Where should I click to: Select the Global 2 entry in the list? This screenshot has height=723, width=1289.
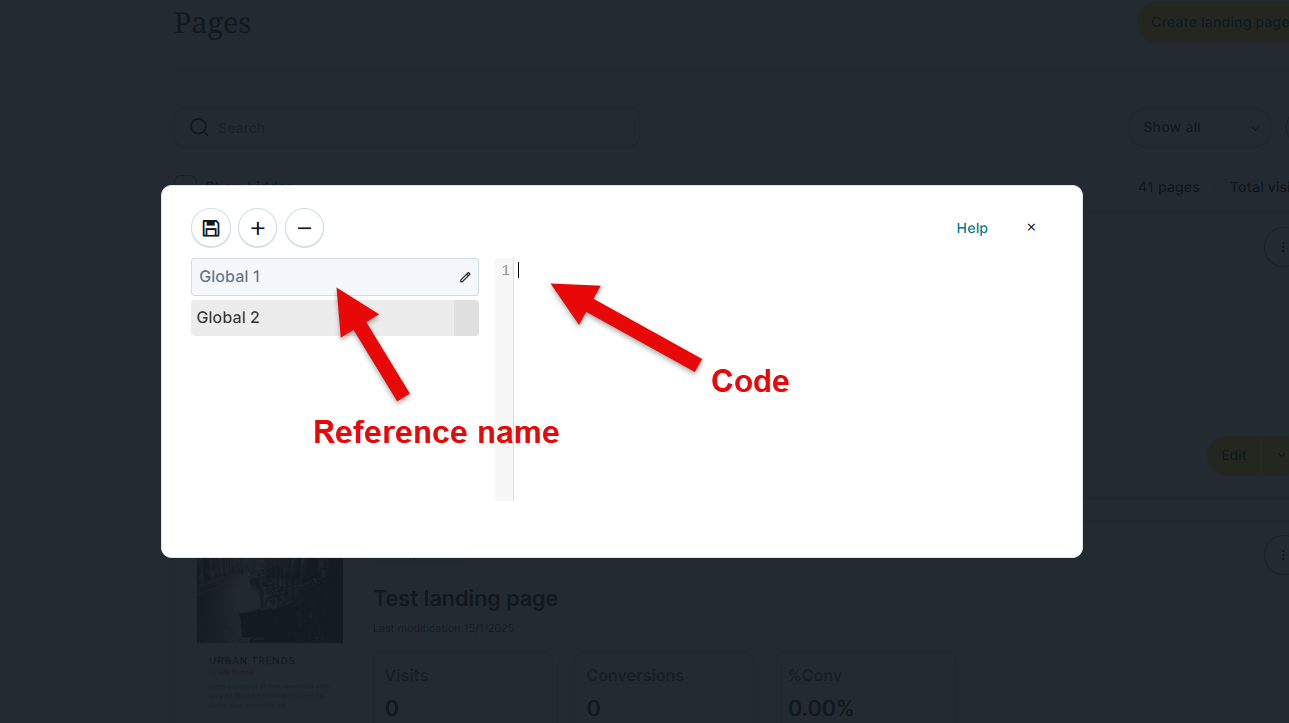320,318
